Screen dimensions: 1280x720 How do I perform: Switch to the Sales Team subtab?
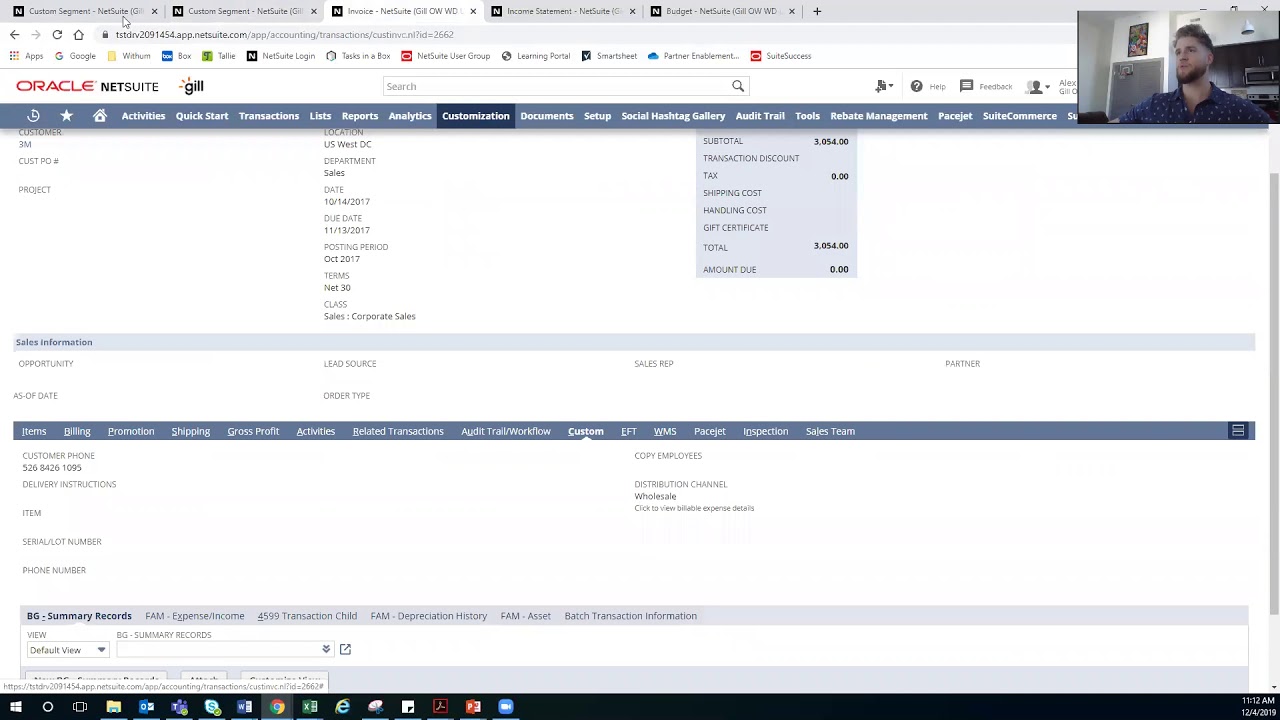[830, 431]
